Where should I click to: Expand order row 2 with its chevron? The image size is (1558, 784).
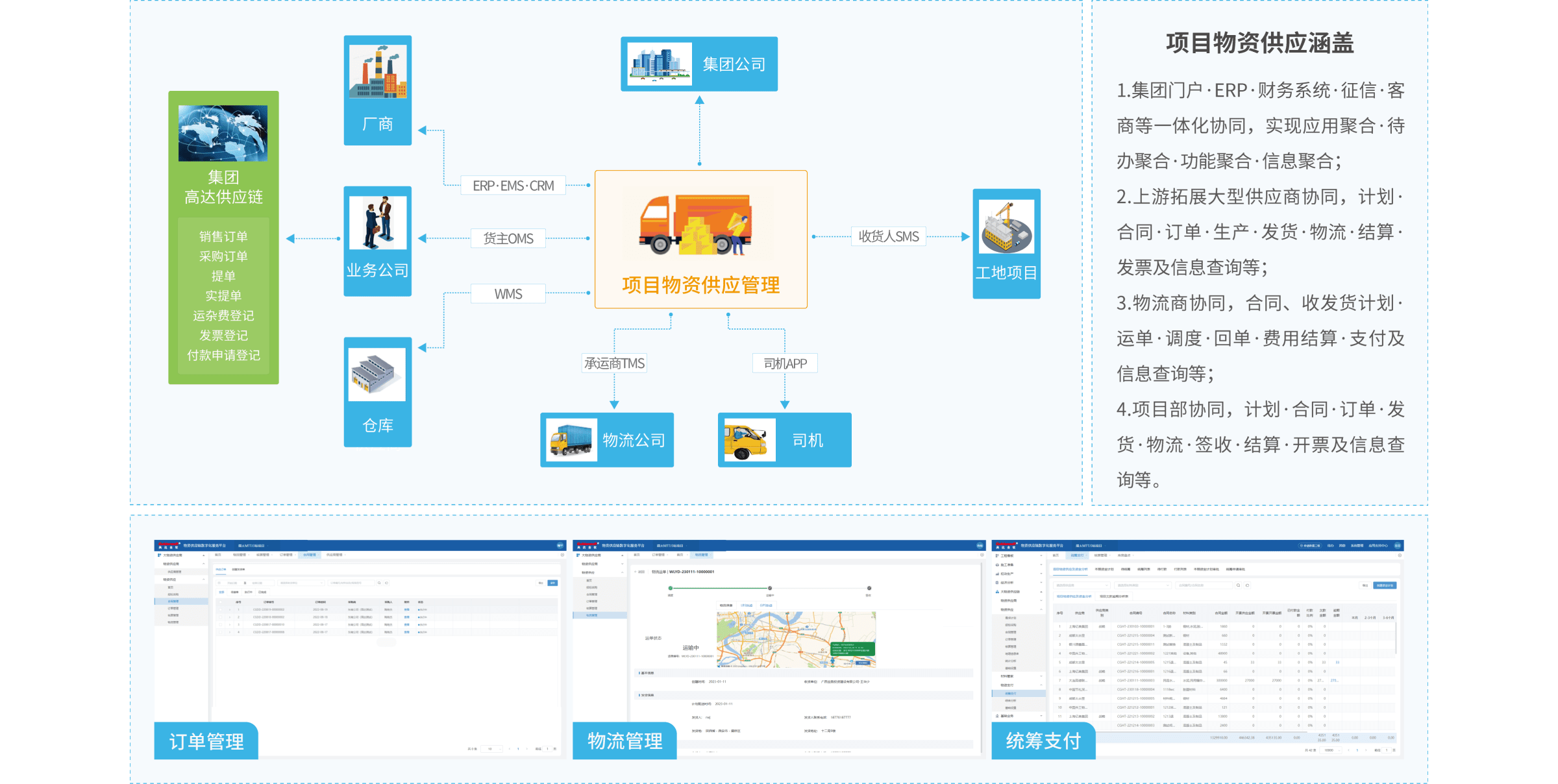point(230,617)
